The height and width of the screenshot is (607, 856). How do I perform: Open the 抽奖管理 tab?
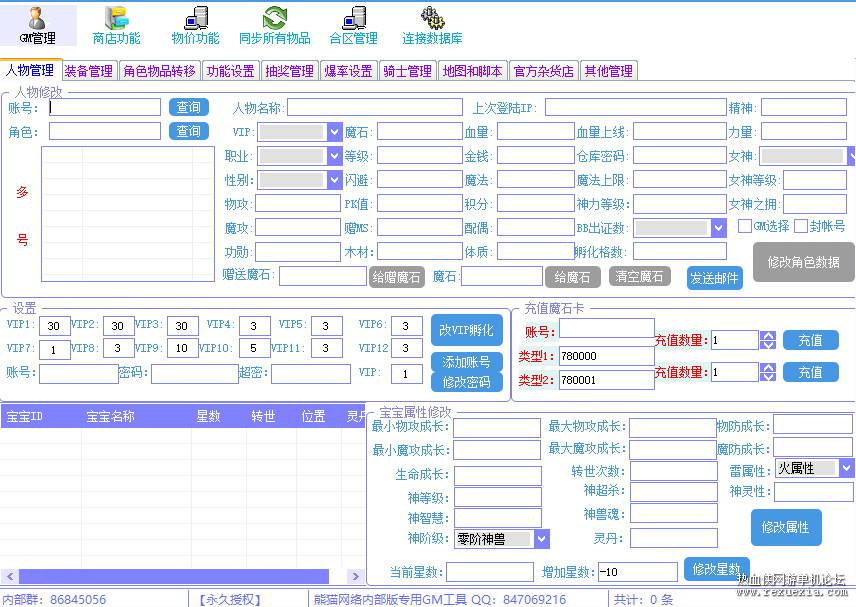click(x=290, y=71)
